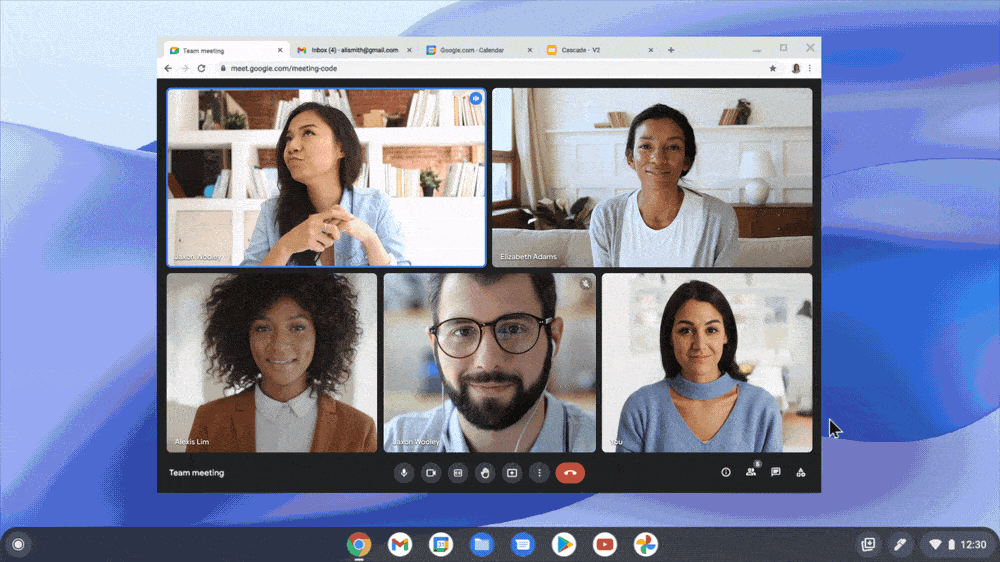
Task: Open the in-call chat panel
Action: (x=776, y=472)
